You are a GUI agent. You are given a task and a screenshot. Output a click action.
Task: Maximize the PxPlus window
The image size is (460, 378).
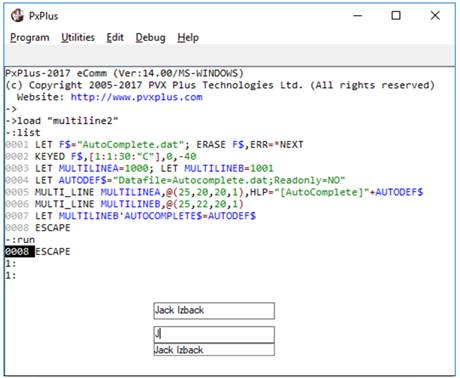[396, 15]
